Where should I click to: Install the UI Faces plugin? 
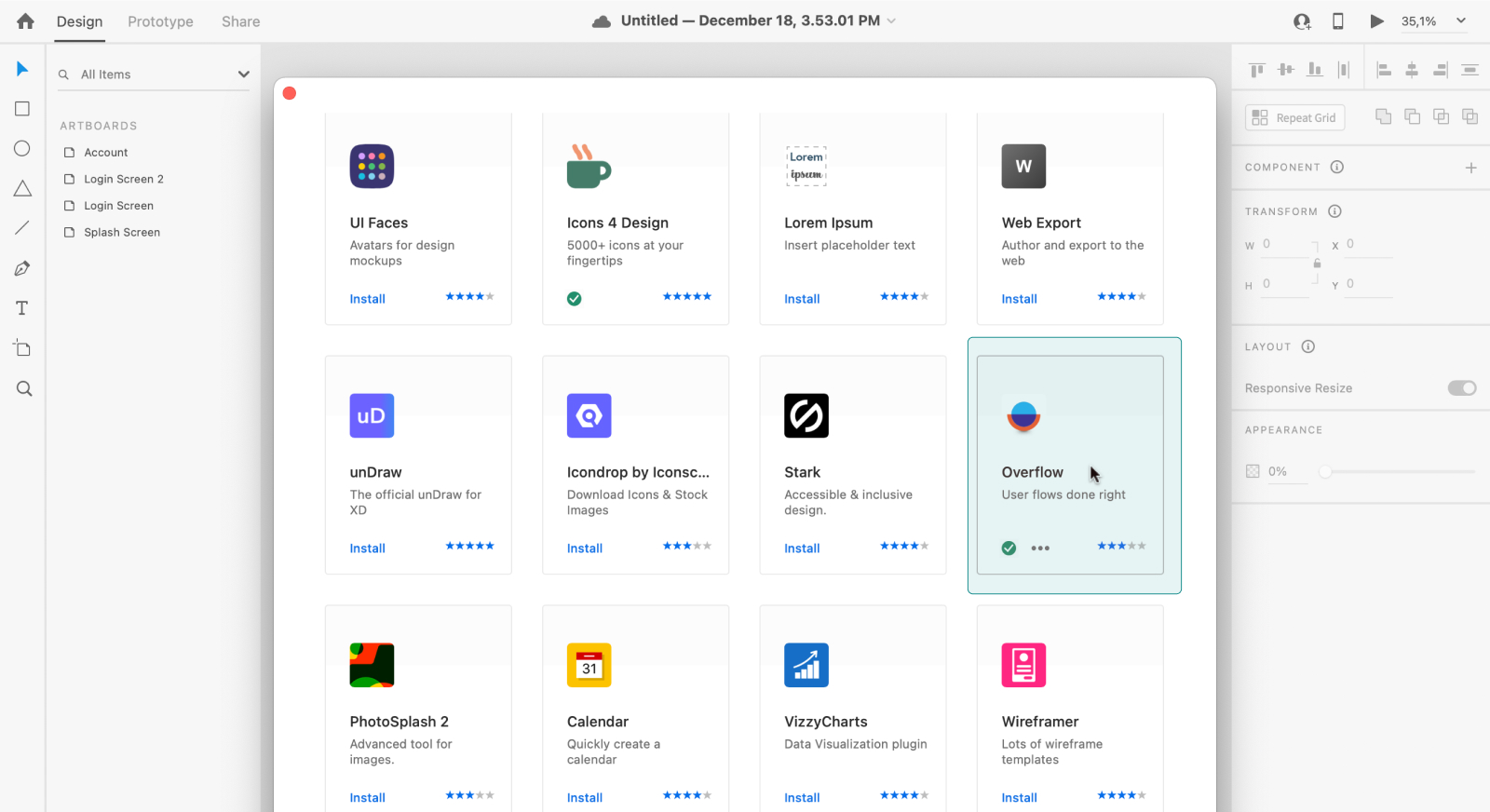pyautogui.click(x=368, y=299)
